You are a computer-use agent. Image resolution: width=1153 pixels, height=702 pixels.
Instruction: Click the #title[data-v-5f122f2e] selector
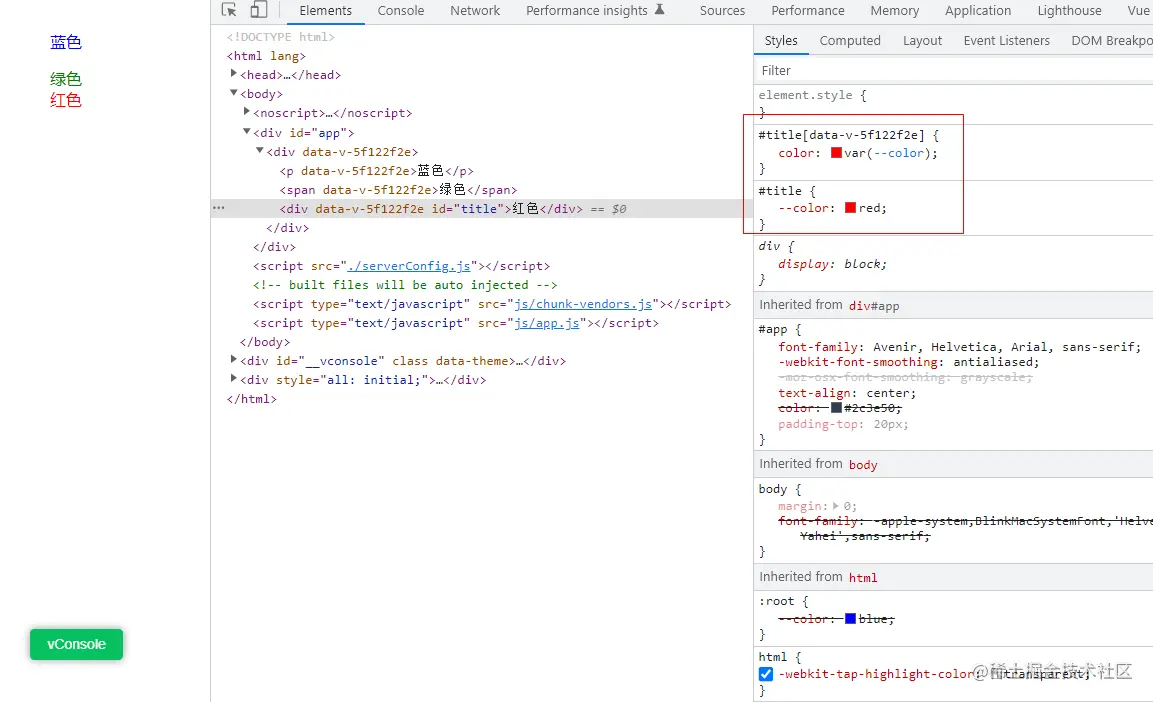tap(841, 135)
